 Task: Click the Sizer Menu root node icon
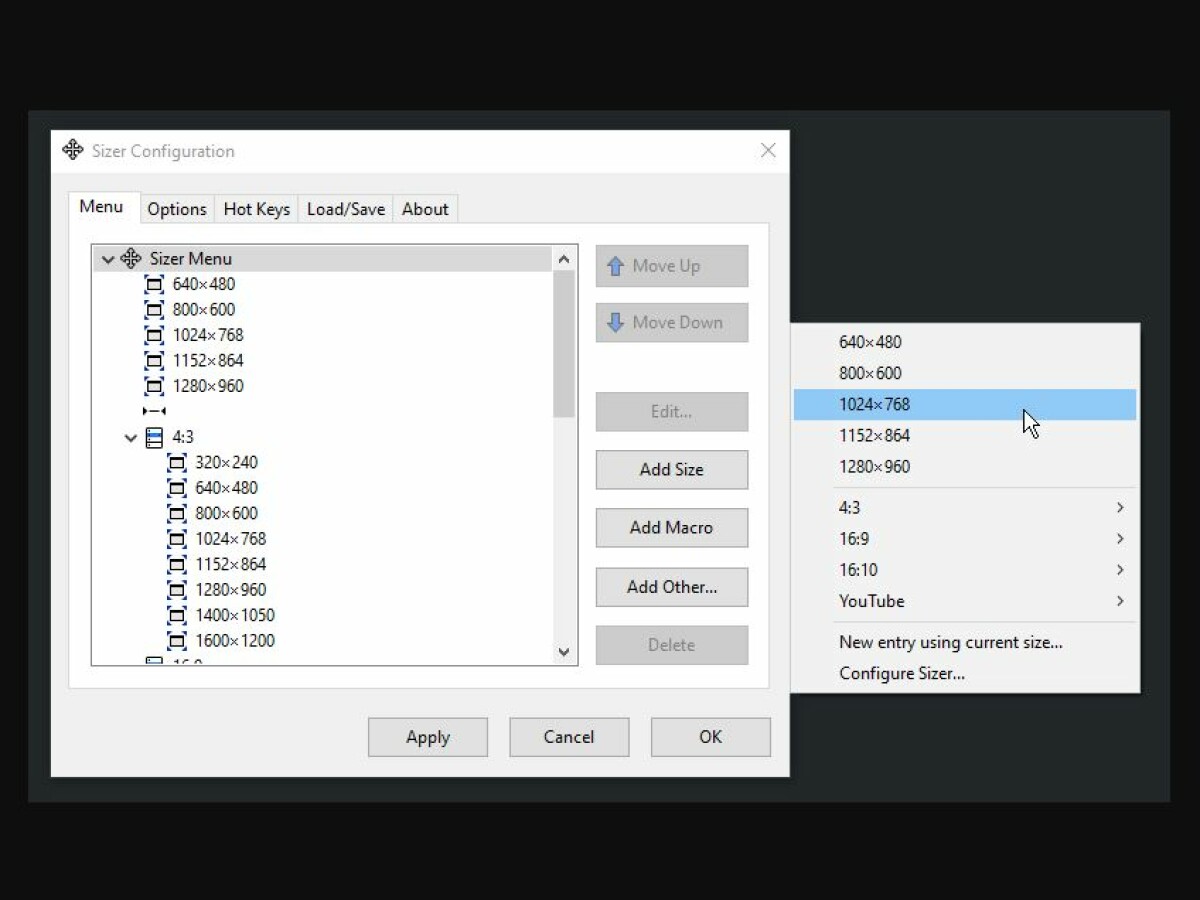131,259
